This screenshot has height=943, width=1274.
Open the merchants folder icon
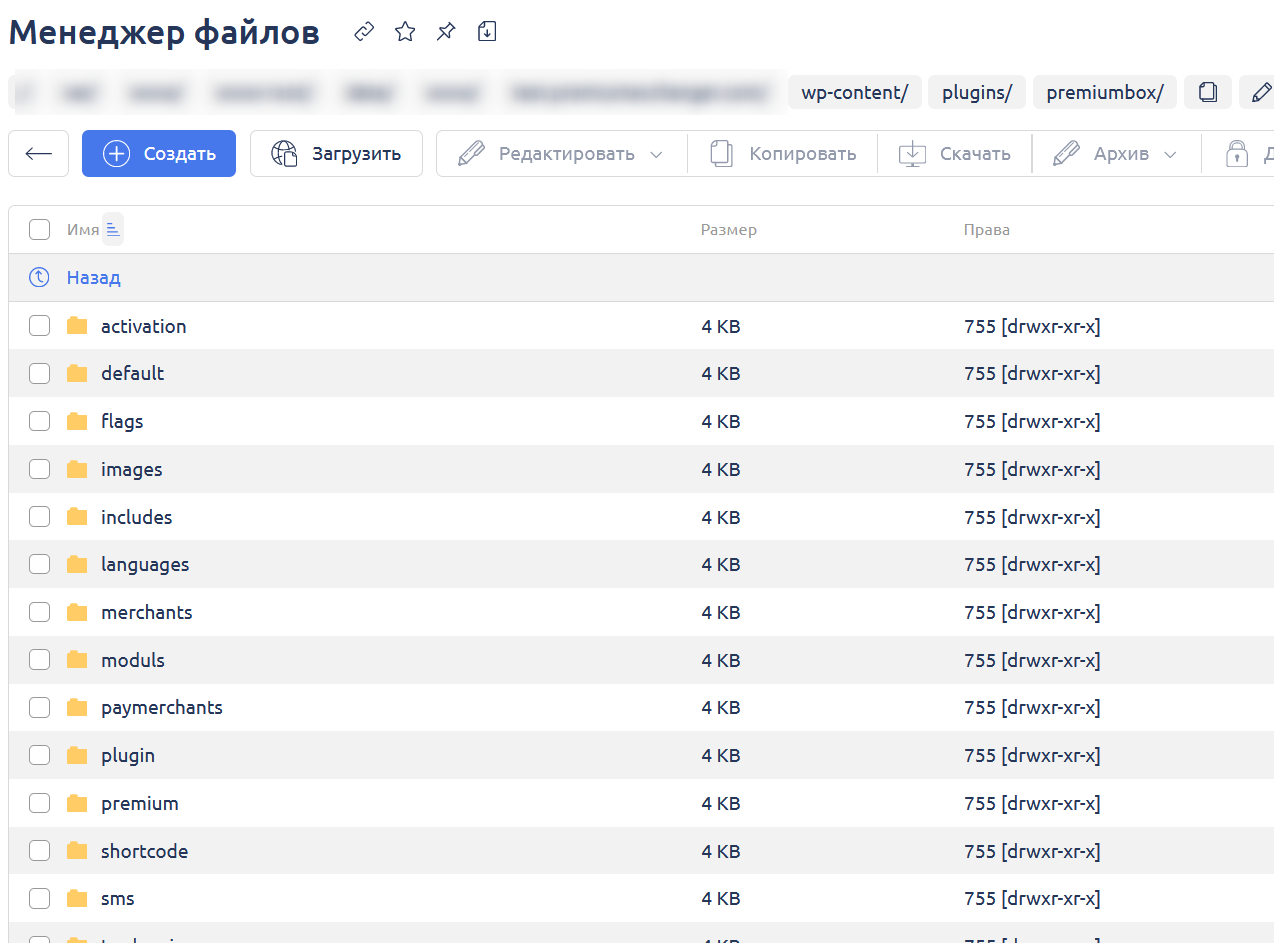[x=77, y=613]
